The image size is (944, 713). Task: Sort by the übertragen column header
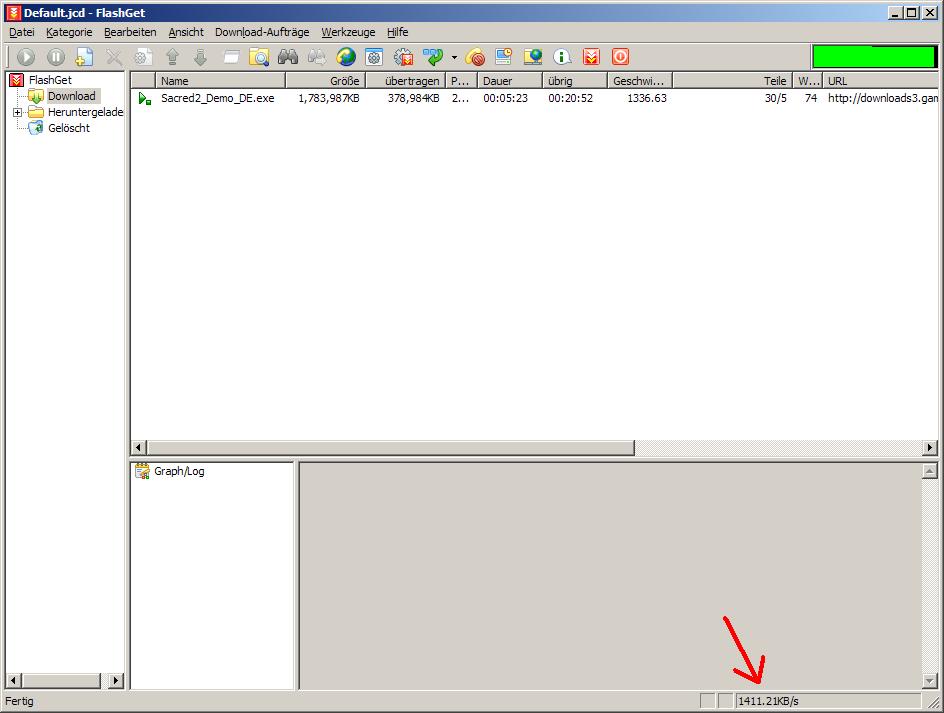pos(406,81)
